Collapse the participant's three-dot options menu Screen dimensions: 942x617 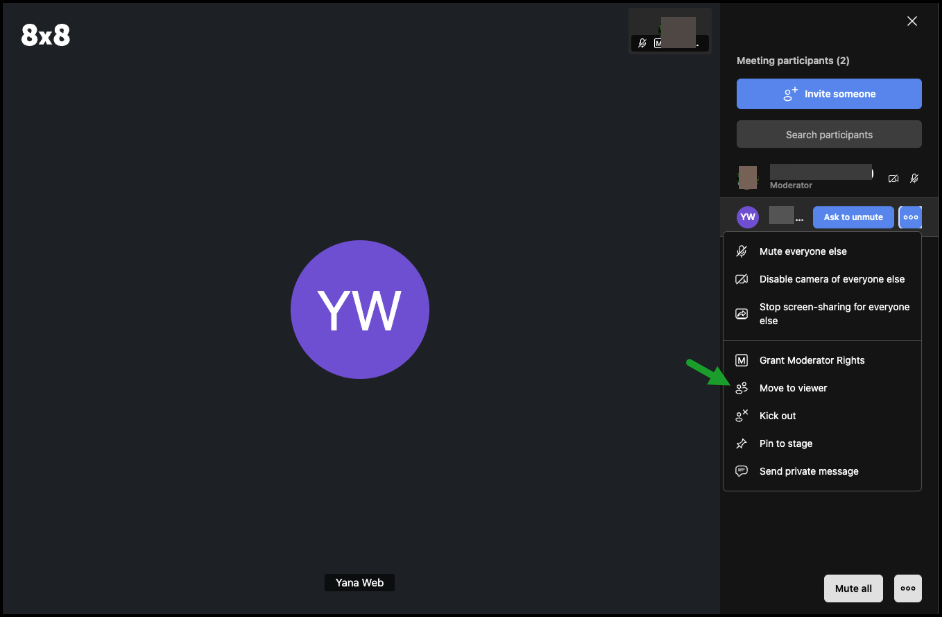pos(910,217)
